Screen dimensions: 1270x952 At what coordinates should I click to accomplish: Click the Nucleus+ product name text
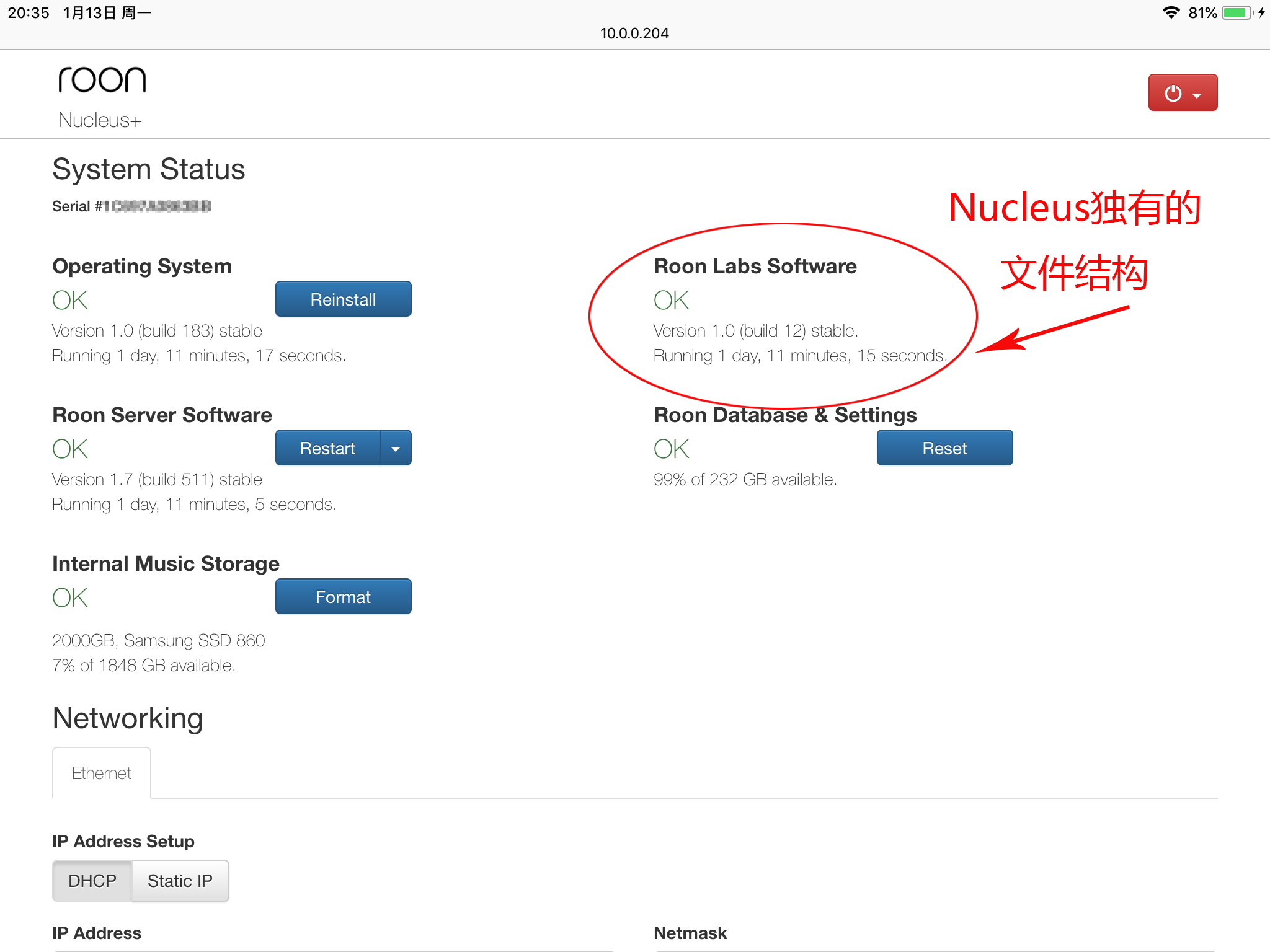100,120
